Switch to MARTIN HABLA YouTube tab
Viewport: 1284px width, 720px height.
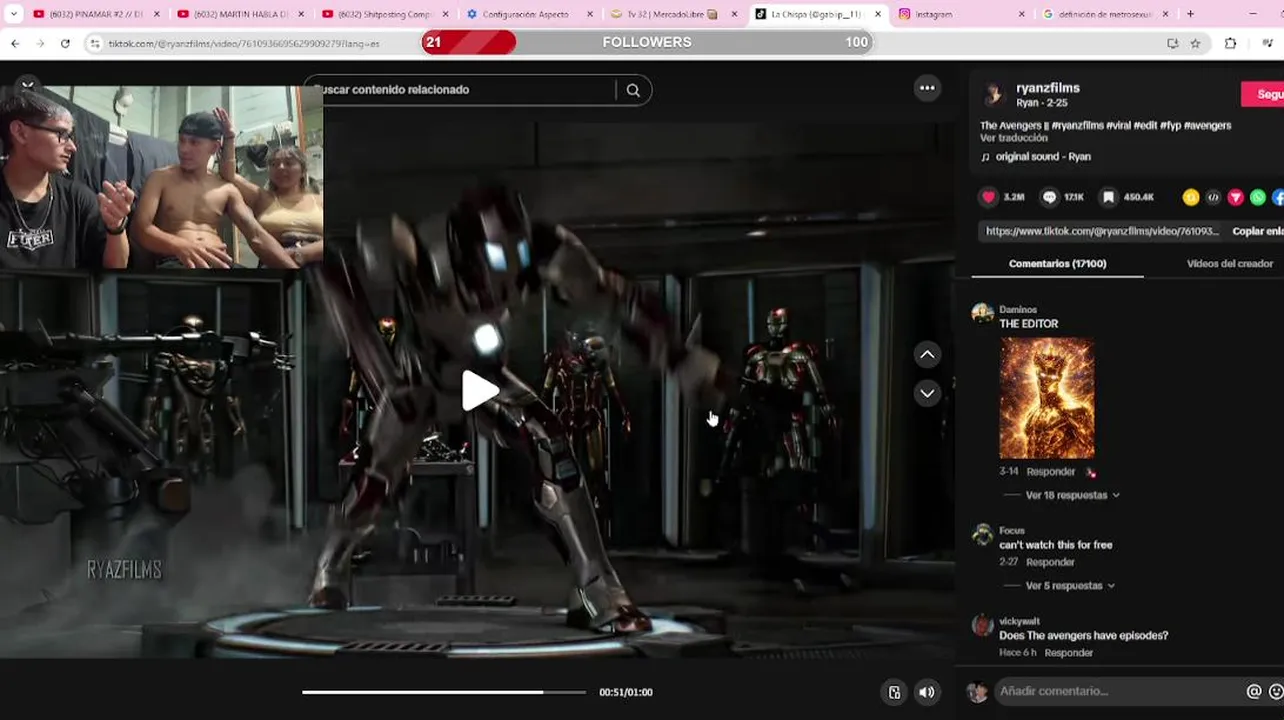[x=241, y=14]
